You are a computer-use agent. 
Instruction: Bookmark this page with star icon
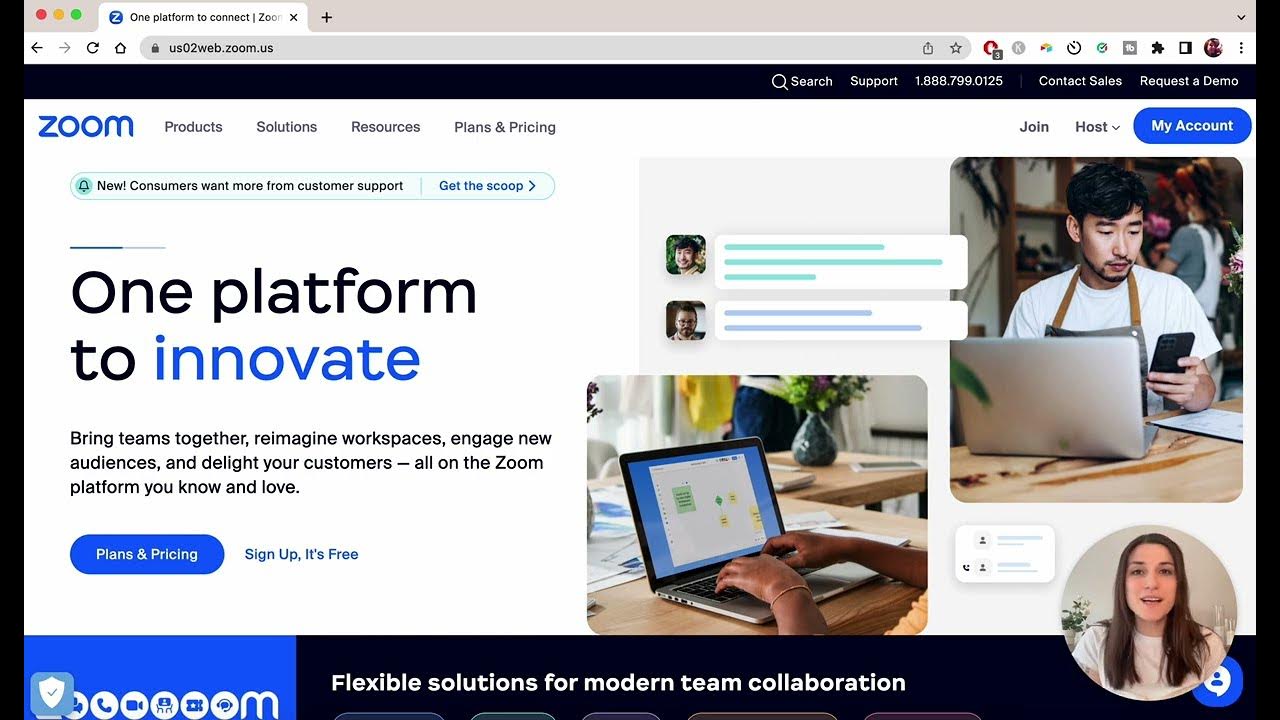[956, 48]
